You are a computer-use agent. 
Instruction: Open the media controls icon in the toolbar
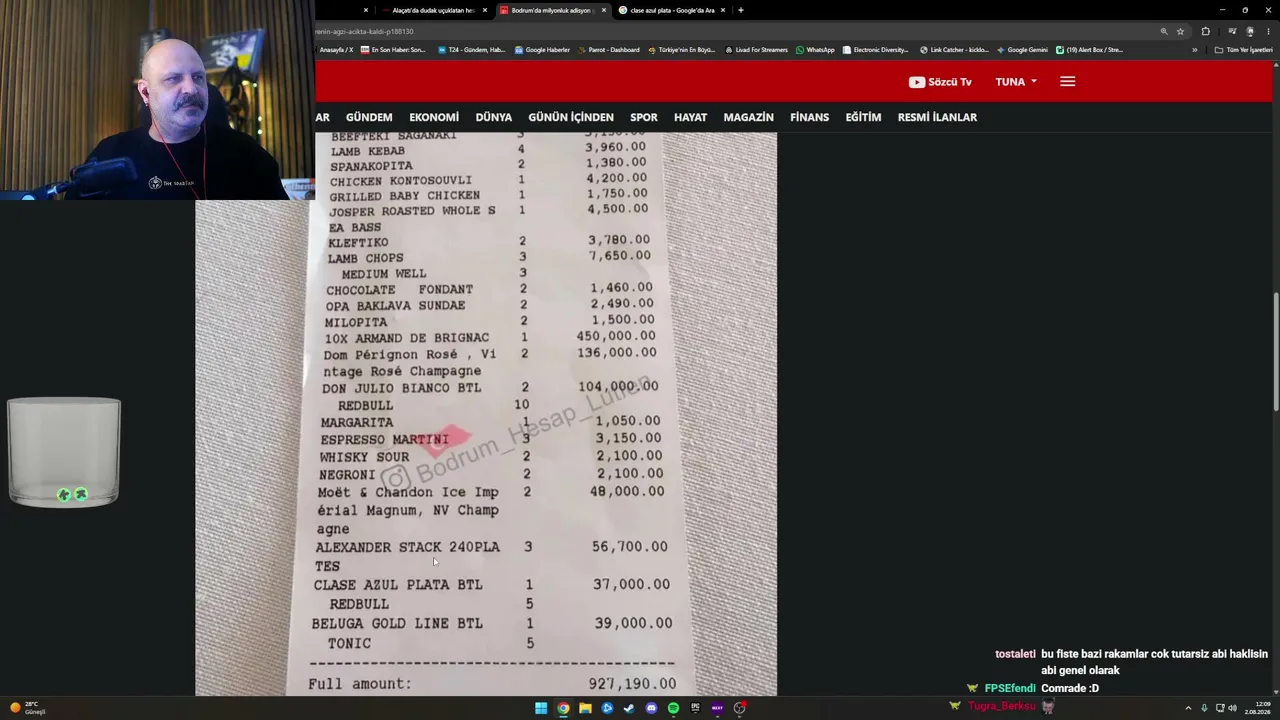point(1232,31)
